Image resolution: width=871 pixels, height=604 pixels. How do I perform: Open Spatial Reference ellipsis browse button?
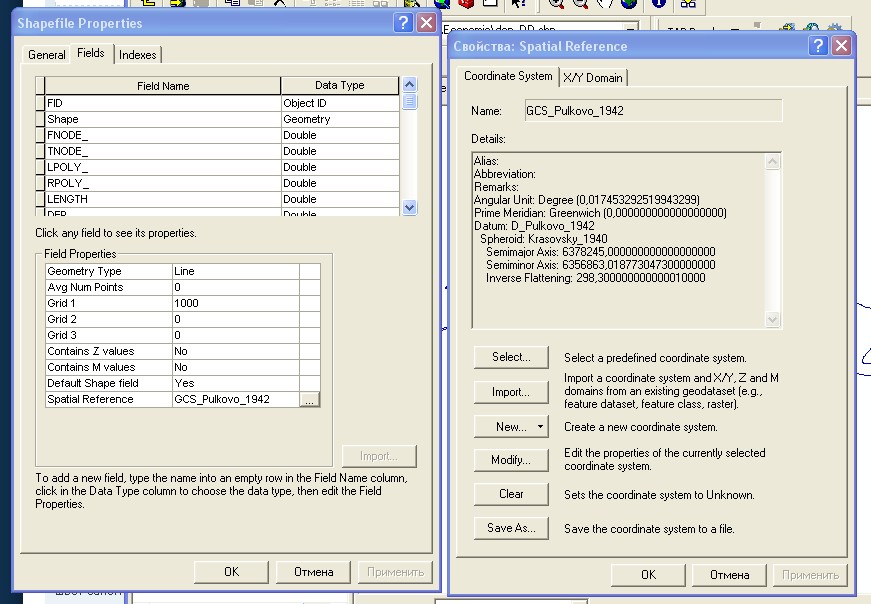click(310, 399)
